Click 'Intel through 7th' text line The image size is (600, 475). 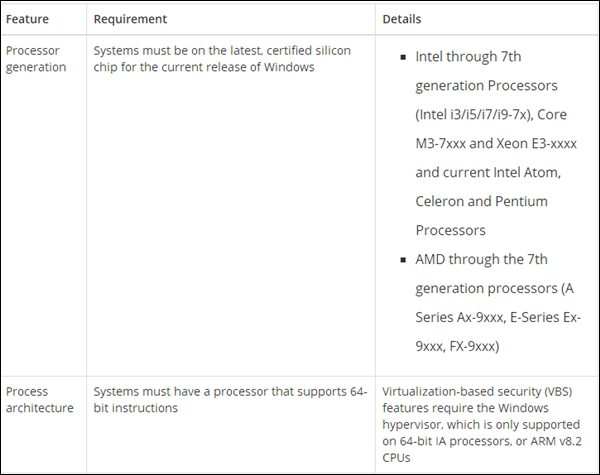tap(468, 57)
